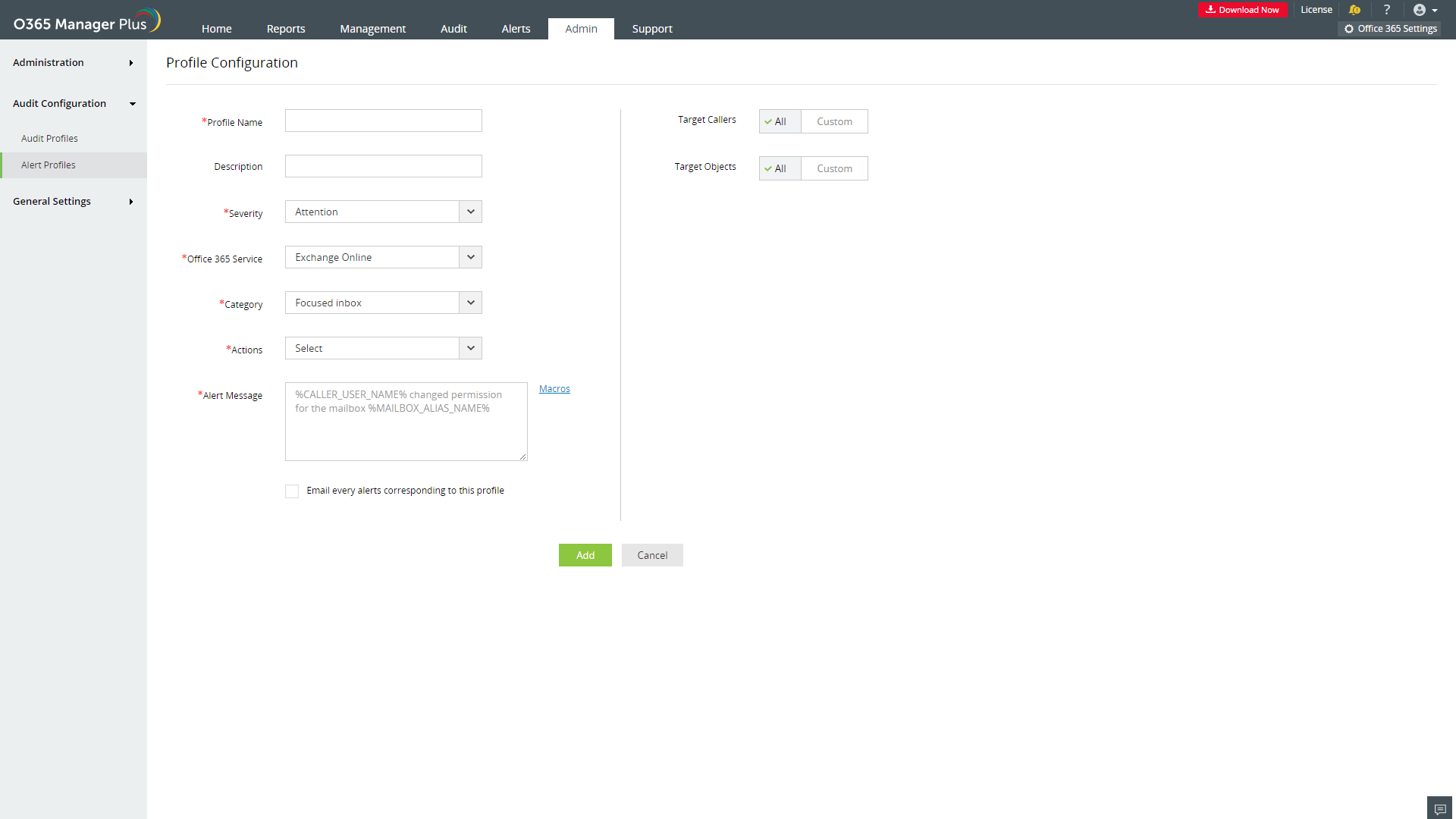The image size is (1456, 819).
Task: Open the Severity dropdown
Action: (x=383, y=212)
